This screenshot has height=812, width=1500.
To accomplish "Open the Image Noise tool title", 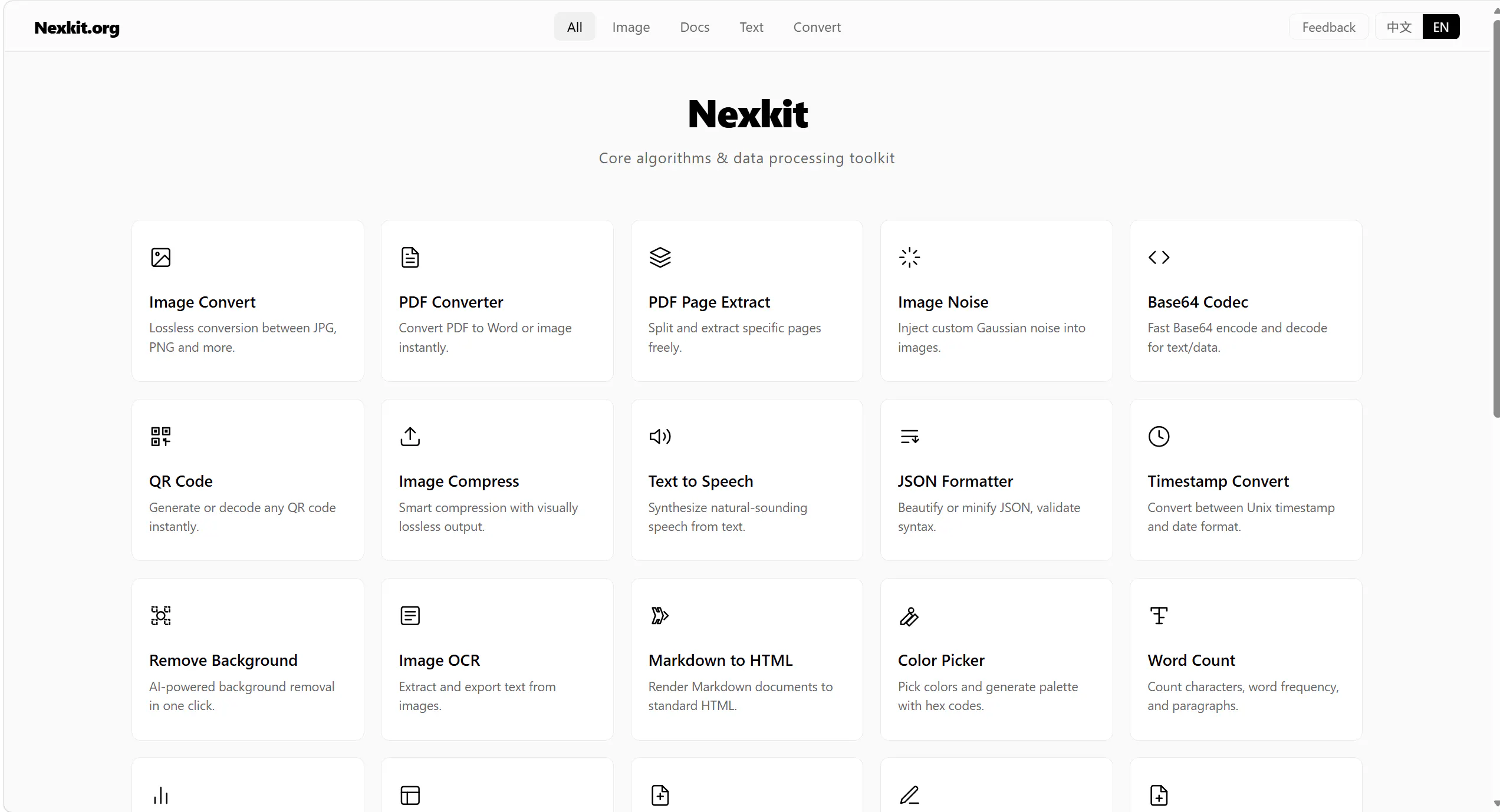I will click(943, 302).
